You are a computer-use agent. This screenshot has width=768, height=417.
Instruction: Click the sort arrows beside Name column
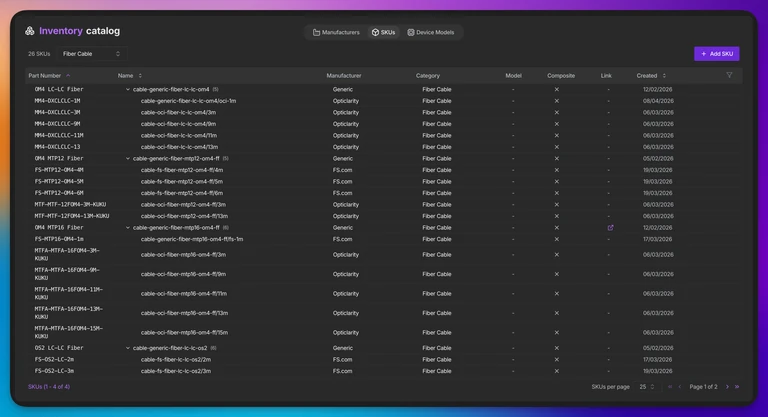[140, 75]
